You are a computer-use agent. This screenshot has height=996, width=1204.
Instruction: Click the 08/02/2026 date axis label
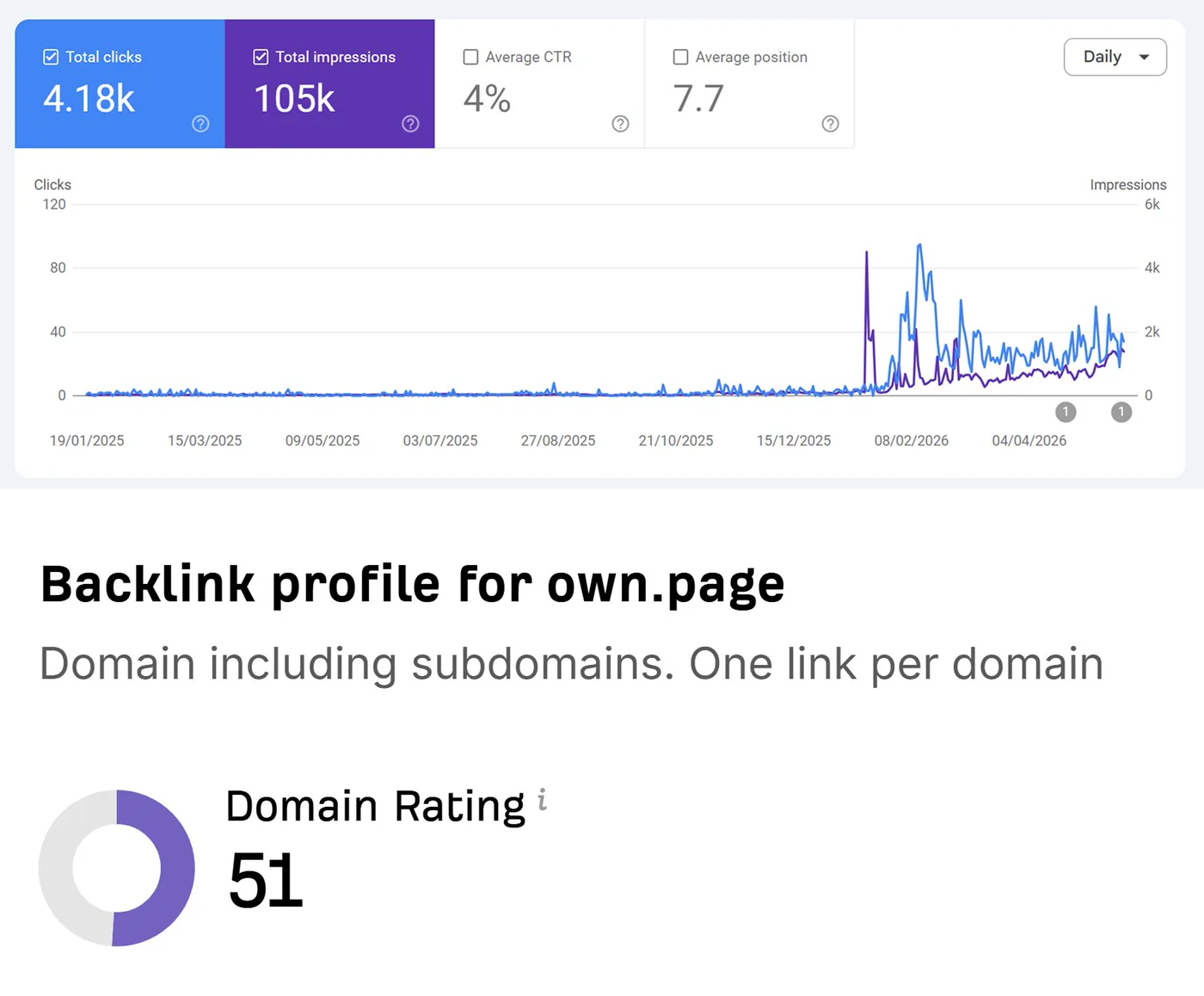[911, 440]
